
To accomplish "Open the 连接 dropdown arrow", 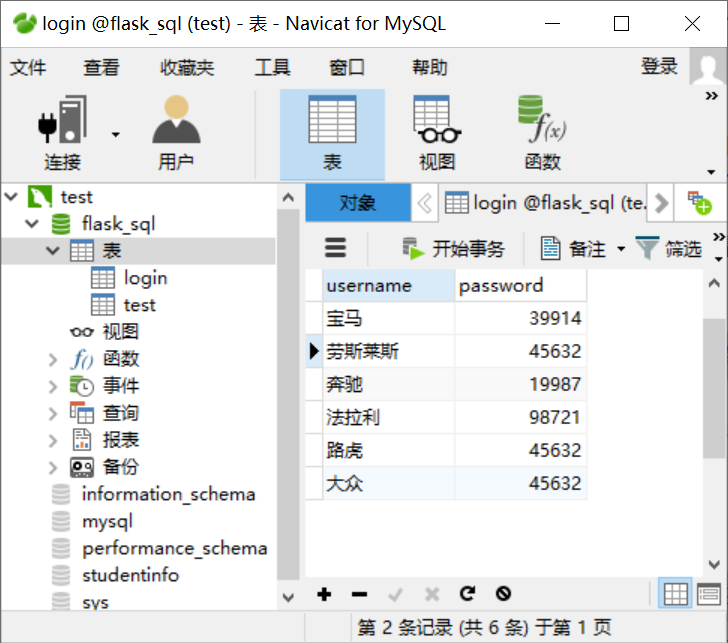I will coord(116,135).
